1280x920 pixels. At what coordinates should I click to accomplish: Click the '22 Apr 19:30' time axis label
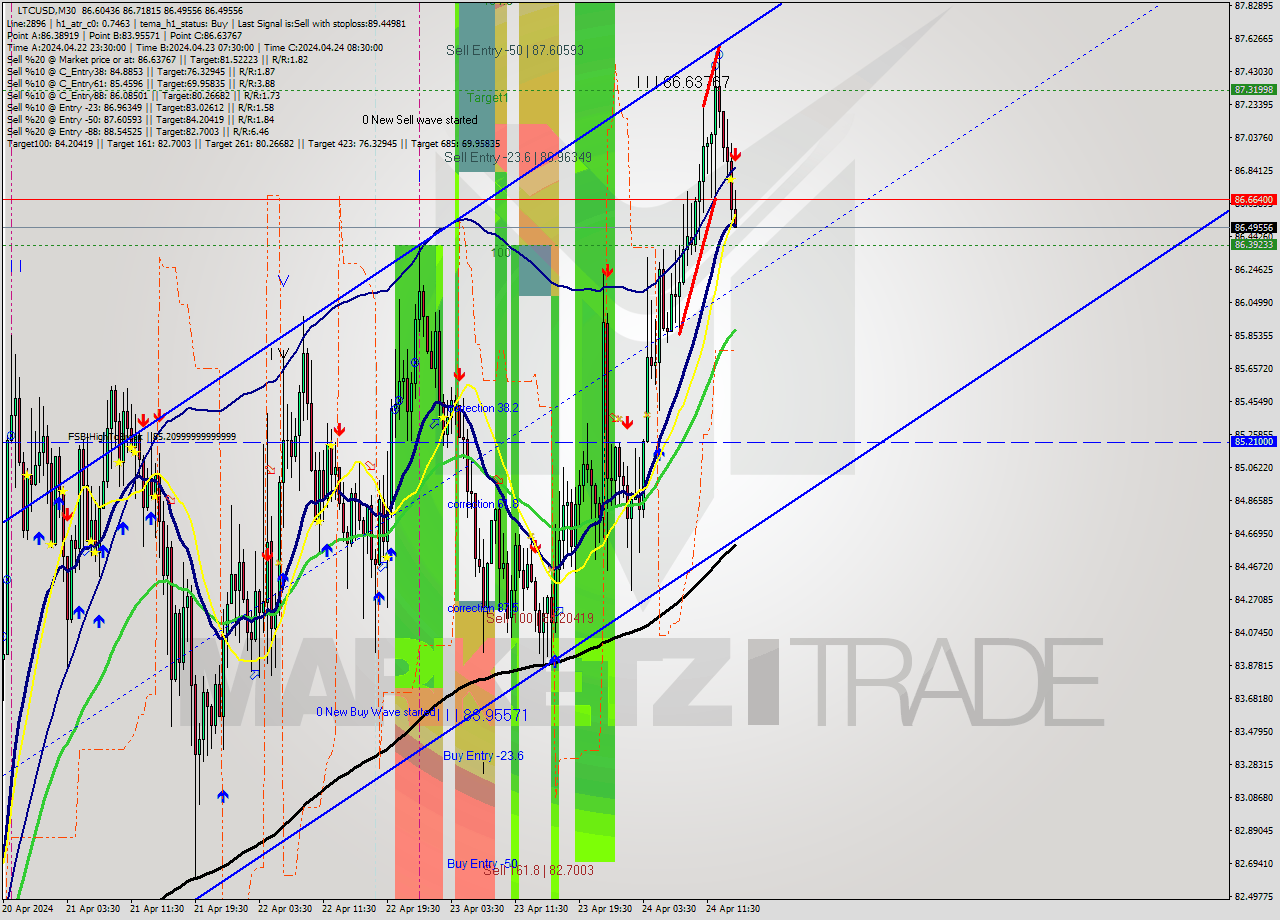click(413, 909)
